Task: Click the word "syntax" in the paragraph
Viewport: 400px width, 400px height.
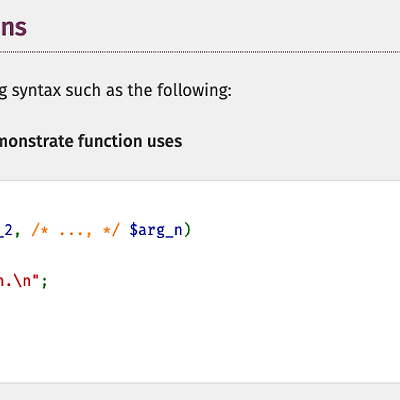Action: point(37,91)
